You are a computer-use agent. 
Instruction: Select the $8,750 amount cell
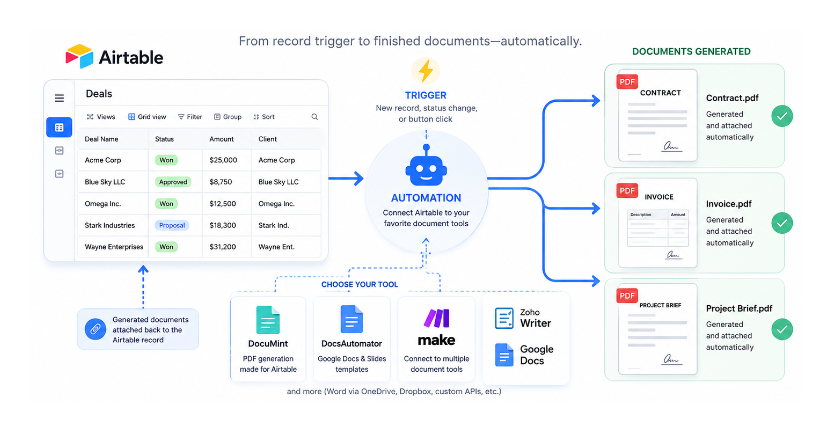tap(227, 182)
